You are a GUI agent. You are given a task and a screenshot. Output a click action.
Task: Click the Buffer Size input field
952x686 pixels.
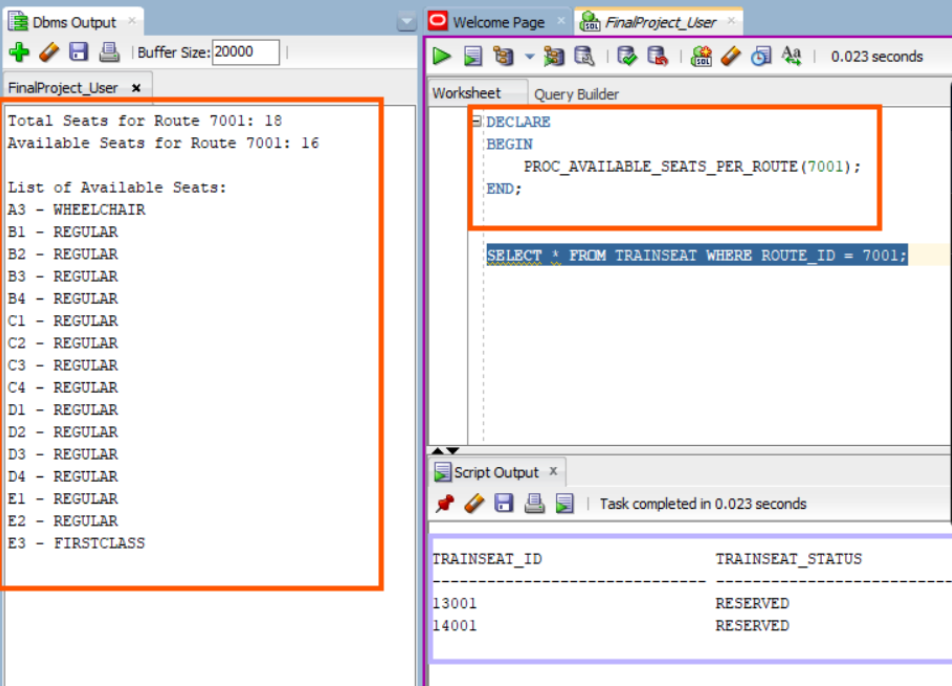tap(245, 52)
